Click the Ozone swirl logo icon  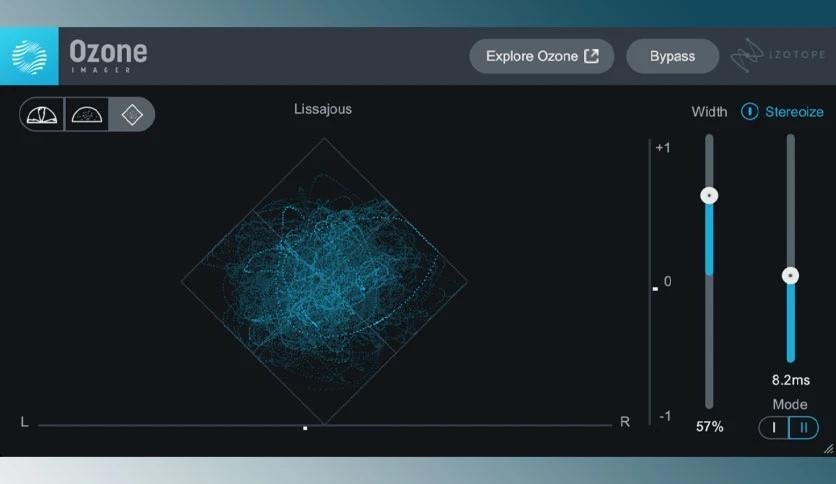click(x=29, y=56)
